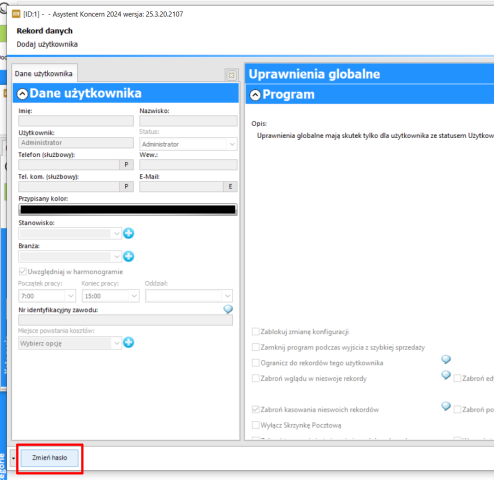
Task: Toggle Wyłącz Skrzynkę Pocztową checkbox
Action: tap(256, 425)
